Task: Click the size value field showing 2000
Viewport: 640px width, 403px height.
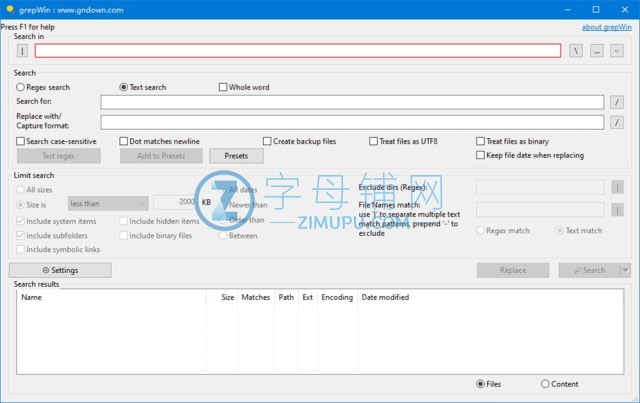Action: click(x=176, y=202)
